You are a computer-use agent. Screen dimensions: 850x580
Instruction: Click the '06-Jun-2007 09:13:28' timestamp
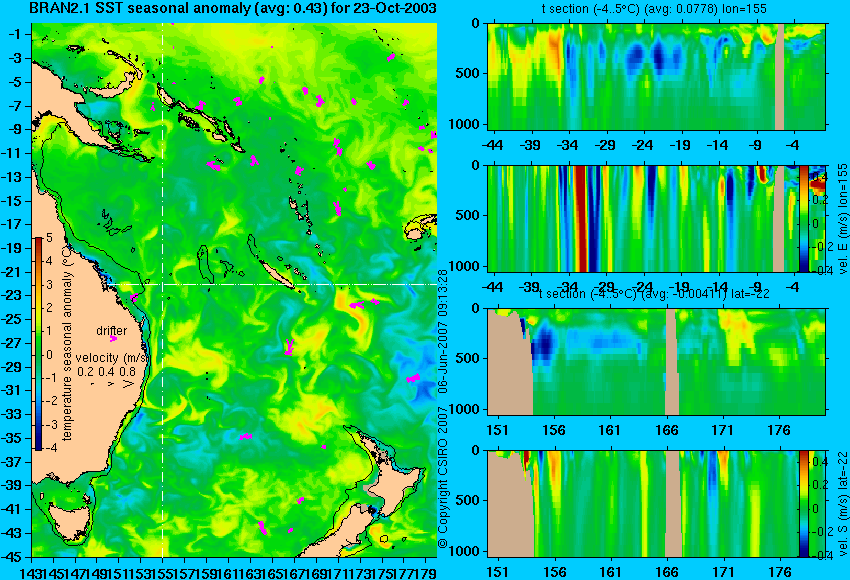pyautogui.click(x=443, y=331)
